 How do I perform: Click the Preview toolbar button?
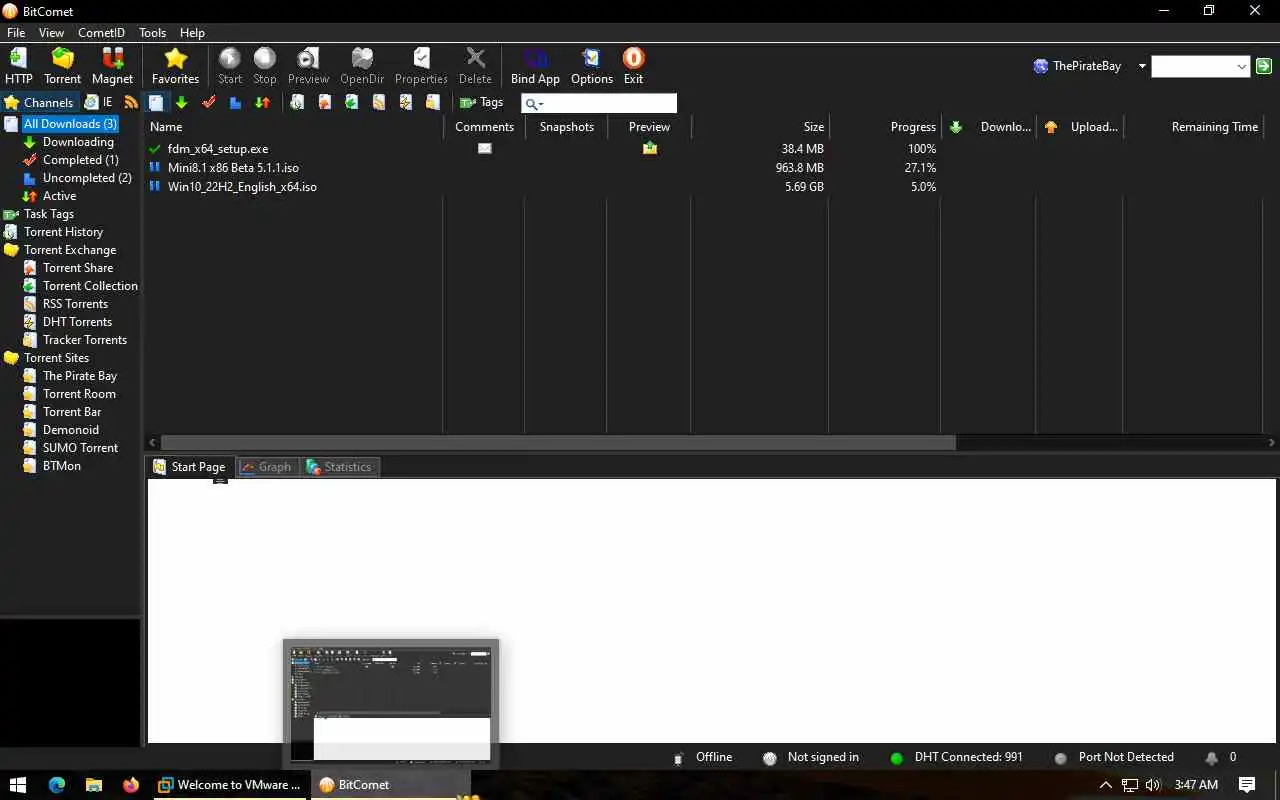tap(308, 66)
